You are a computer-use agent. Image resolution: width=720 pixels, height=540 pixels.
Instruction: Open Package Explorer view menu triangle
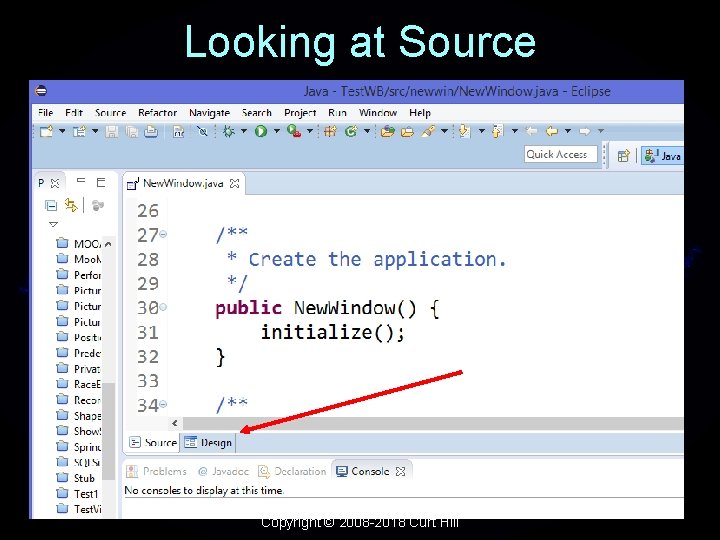(x=53, y=224)
